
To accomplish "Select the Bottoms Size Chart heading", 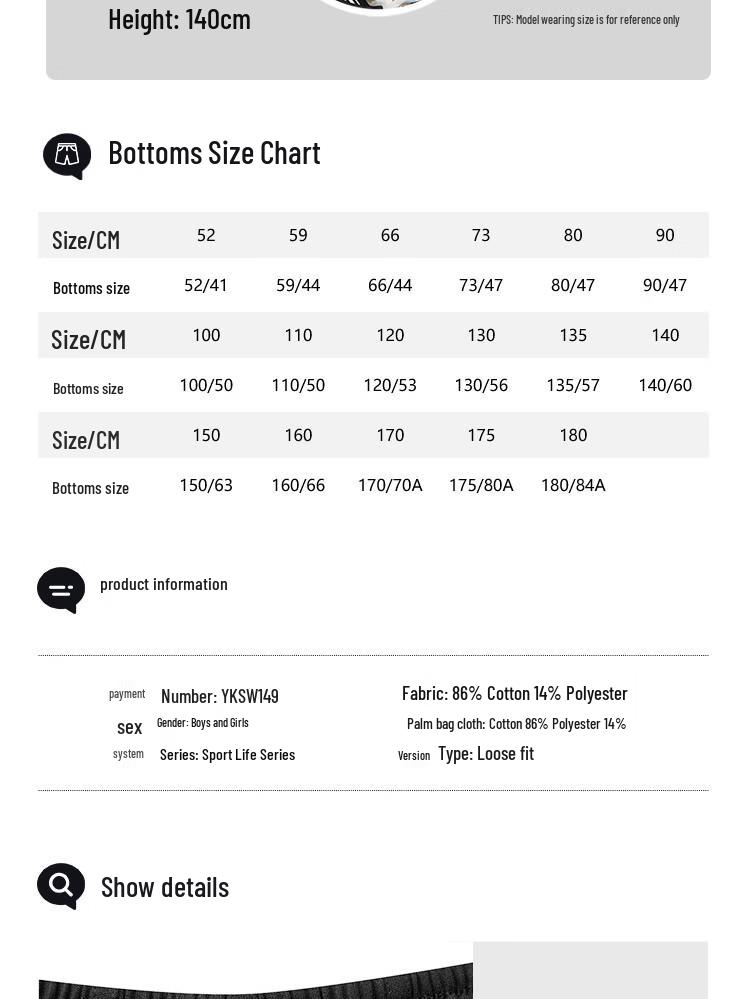I will click(x=214, y=153).
